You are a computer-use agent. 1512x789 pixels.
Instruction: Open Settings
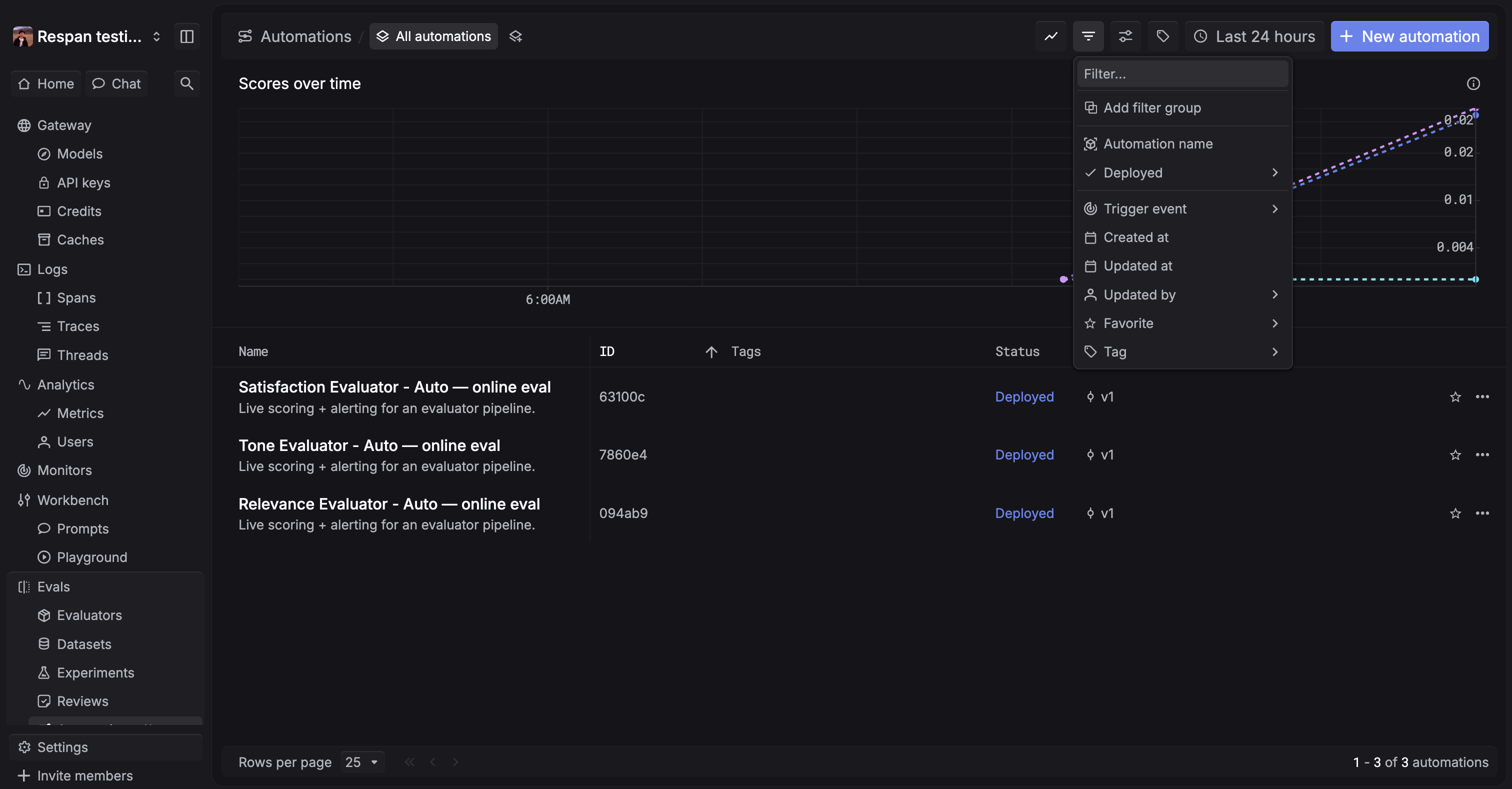tap(105, 747)
